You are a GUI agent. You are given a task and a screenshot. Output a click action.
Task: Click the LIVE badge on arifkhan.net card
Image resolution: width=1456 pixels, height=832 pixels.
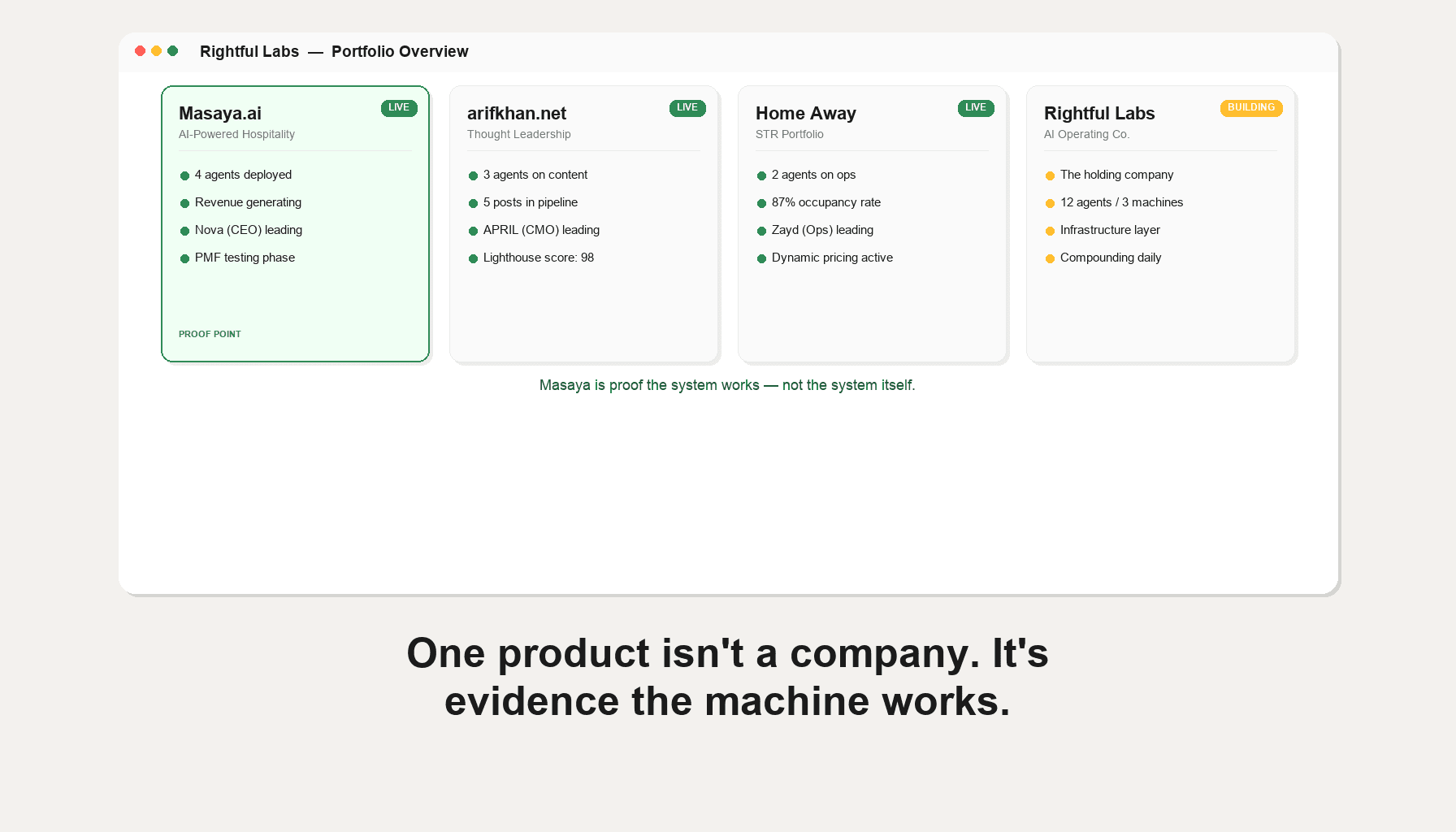[x=687, y=108]
